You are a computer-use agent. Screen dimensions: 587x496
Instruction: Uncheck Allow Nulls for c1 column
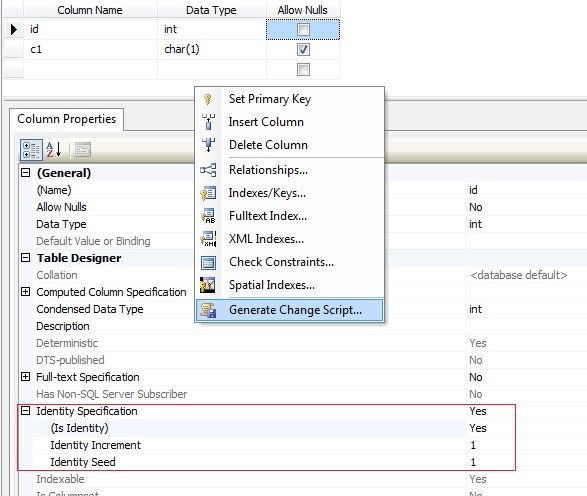pos(303,49)
